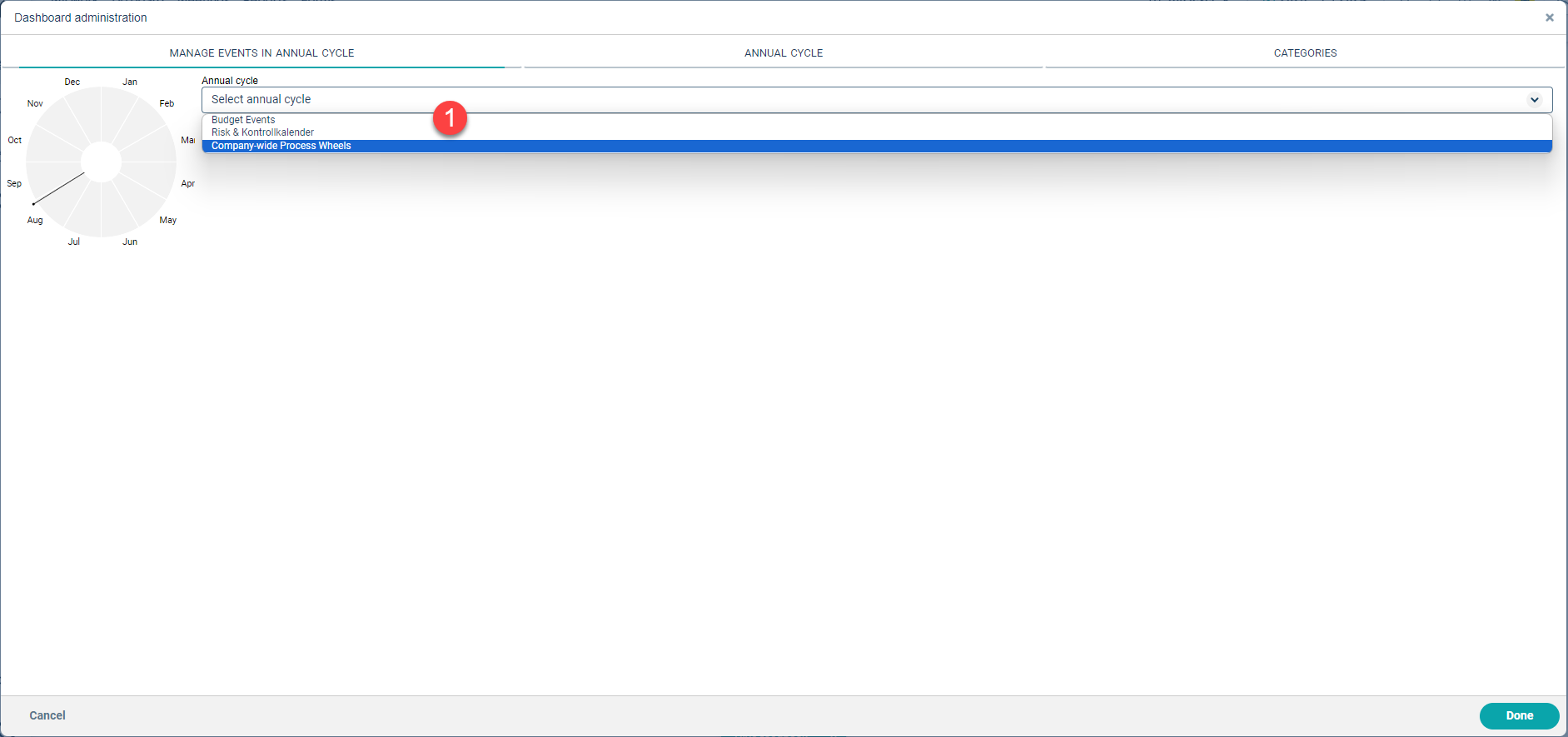Choose the Aug label on the wheel
This screenshot has width=1568, height=737.
(35, 220)
